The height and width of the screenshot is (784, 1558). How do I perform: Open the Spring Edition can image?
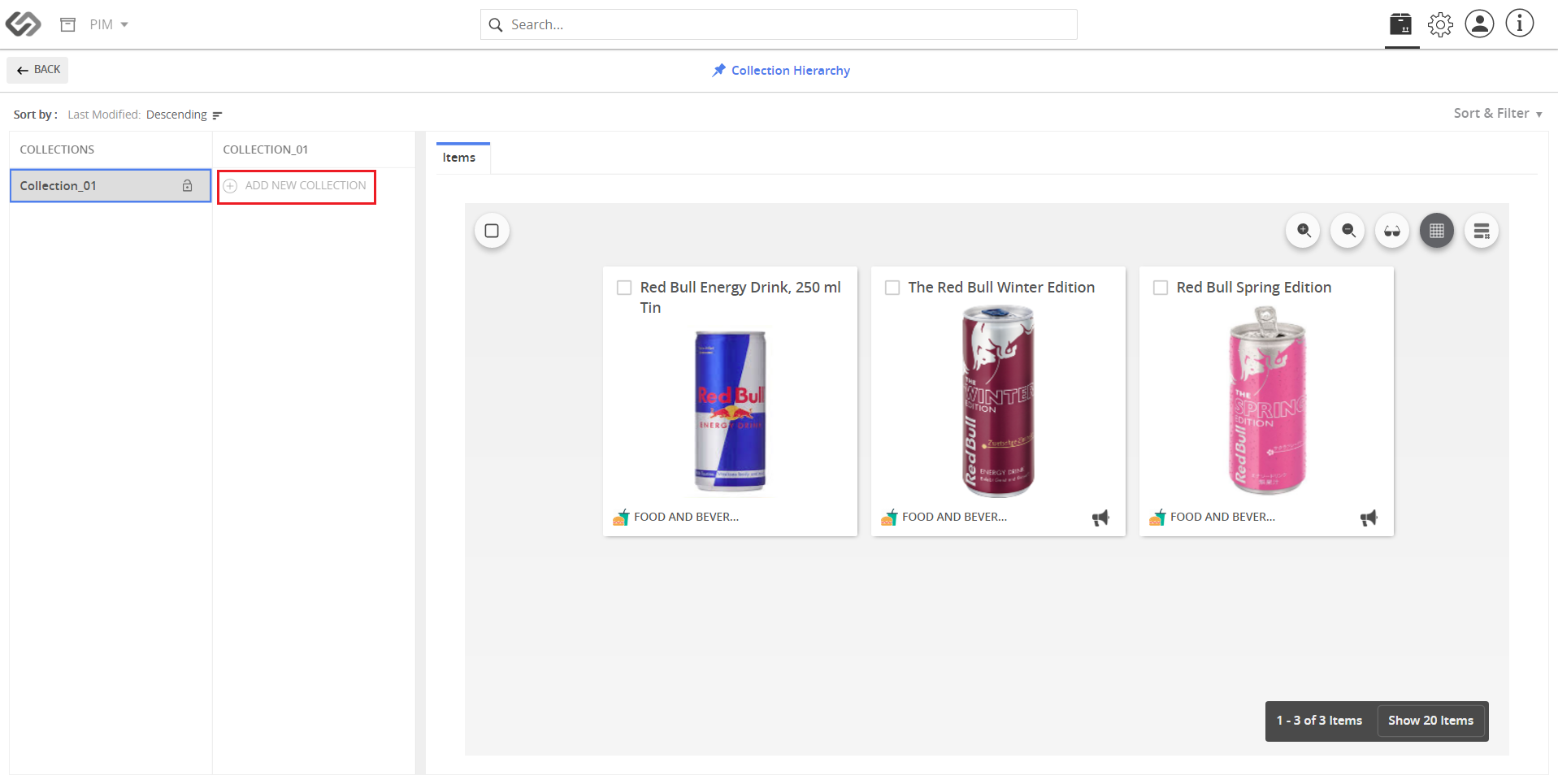[x=1266, y=401]
